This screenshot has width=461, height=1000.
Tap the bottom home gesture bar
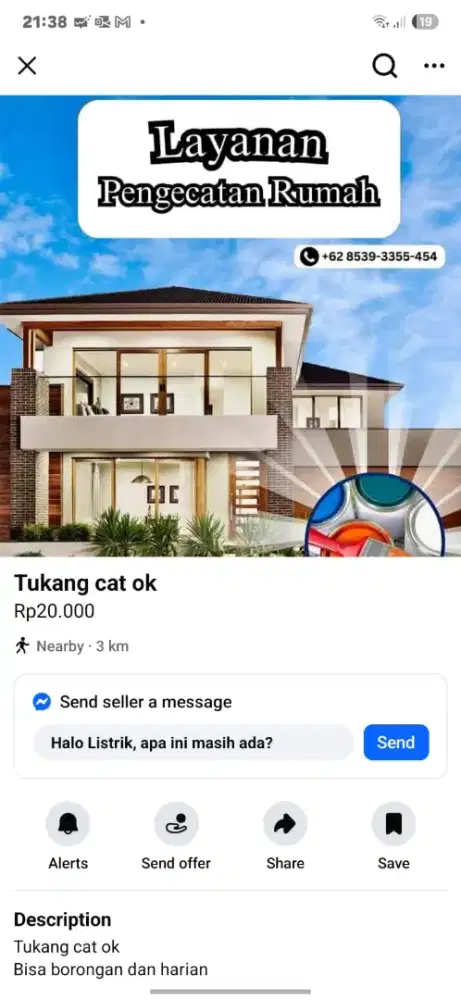click(230, 992)
